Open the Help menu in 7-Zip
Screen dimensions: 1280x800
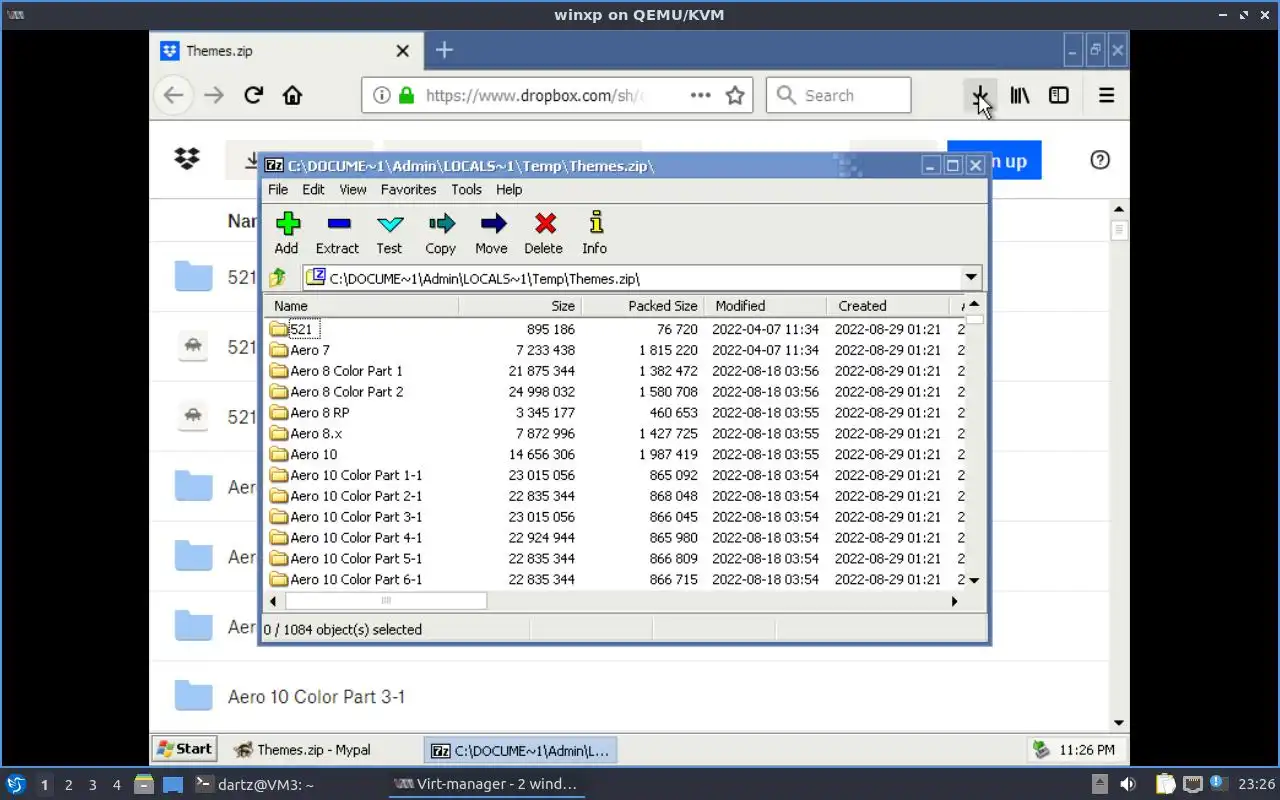509,189
